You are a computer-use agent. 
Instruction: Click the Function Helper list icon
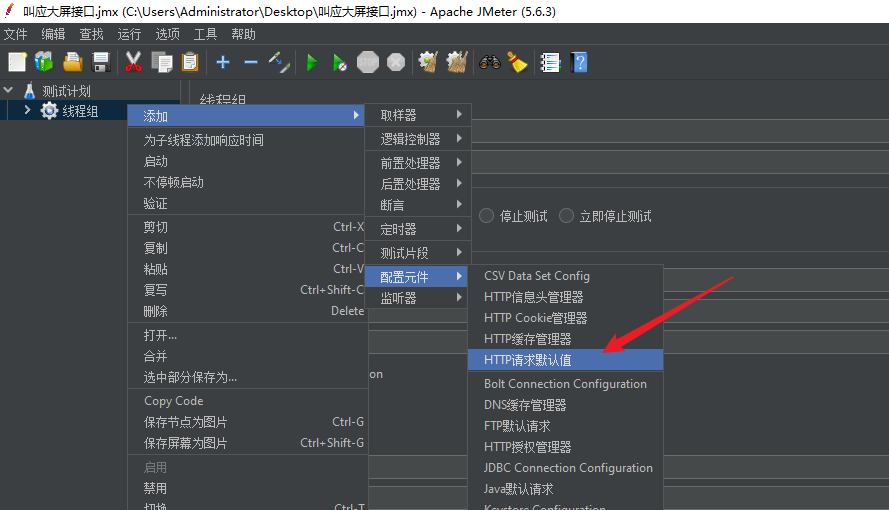[x=550, y=62]
